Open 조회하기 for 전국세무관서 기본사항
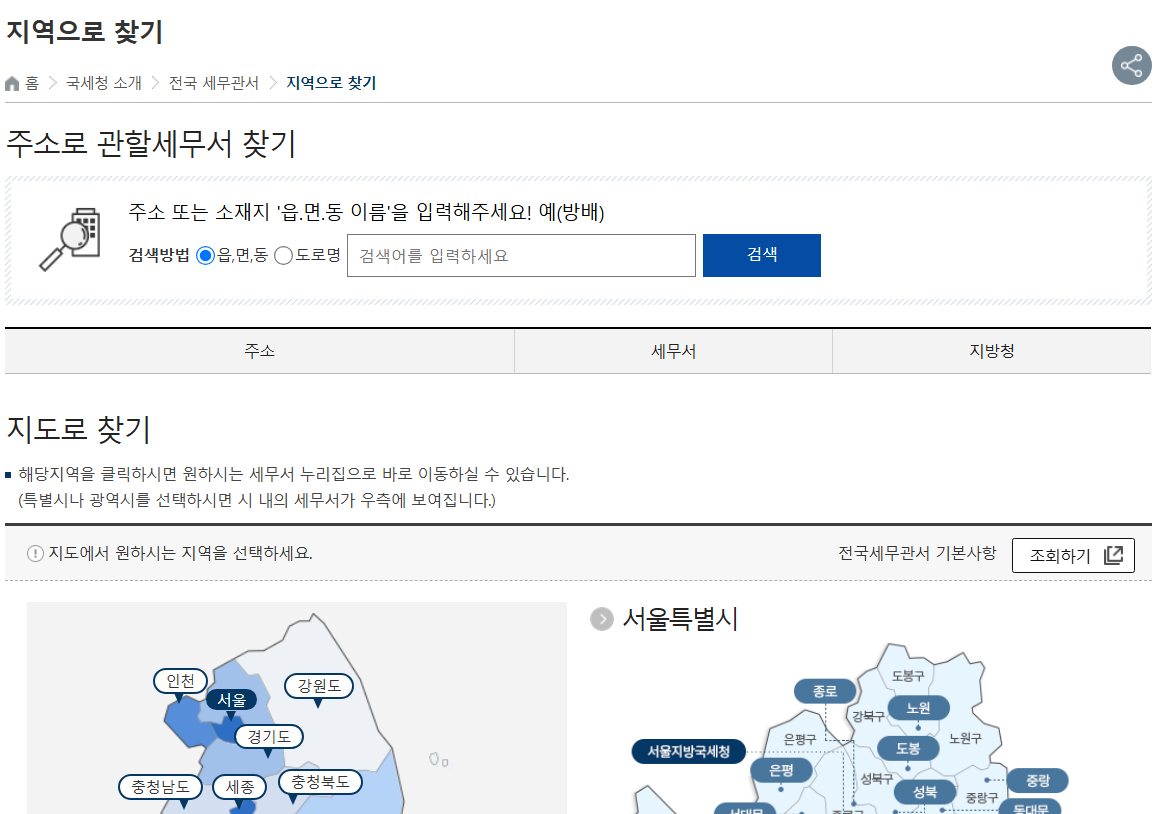Image resolution: width=1165 pixels, height=814 pixels. 1073,555
